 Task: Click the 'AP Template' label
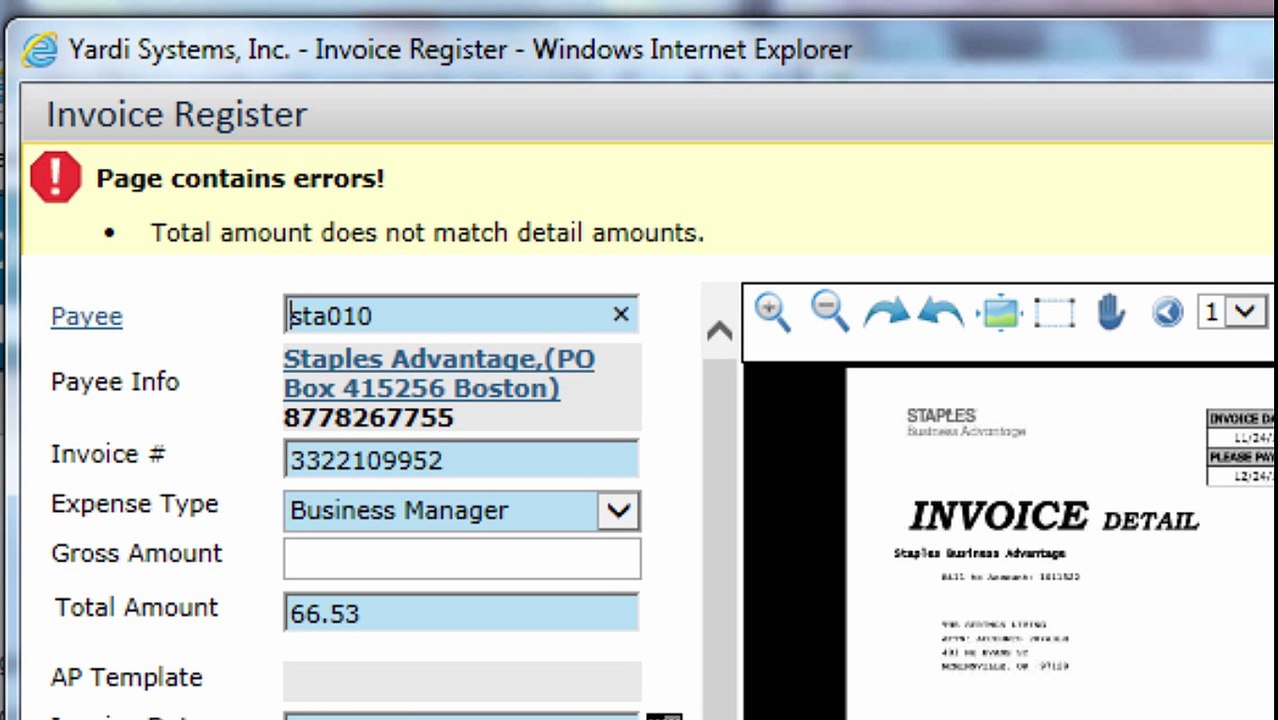click(126, 677)
